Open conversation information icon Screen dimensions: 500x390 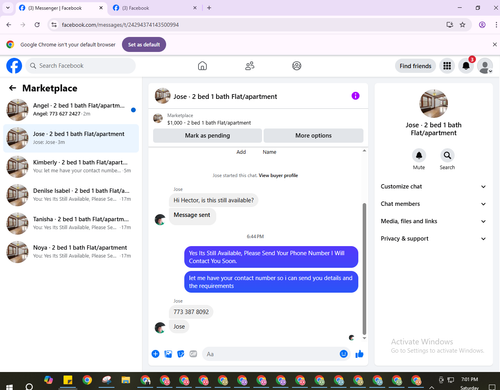point(355,96)
